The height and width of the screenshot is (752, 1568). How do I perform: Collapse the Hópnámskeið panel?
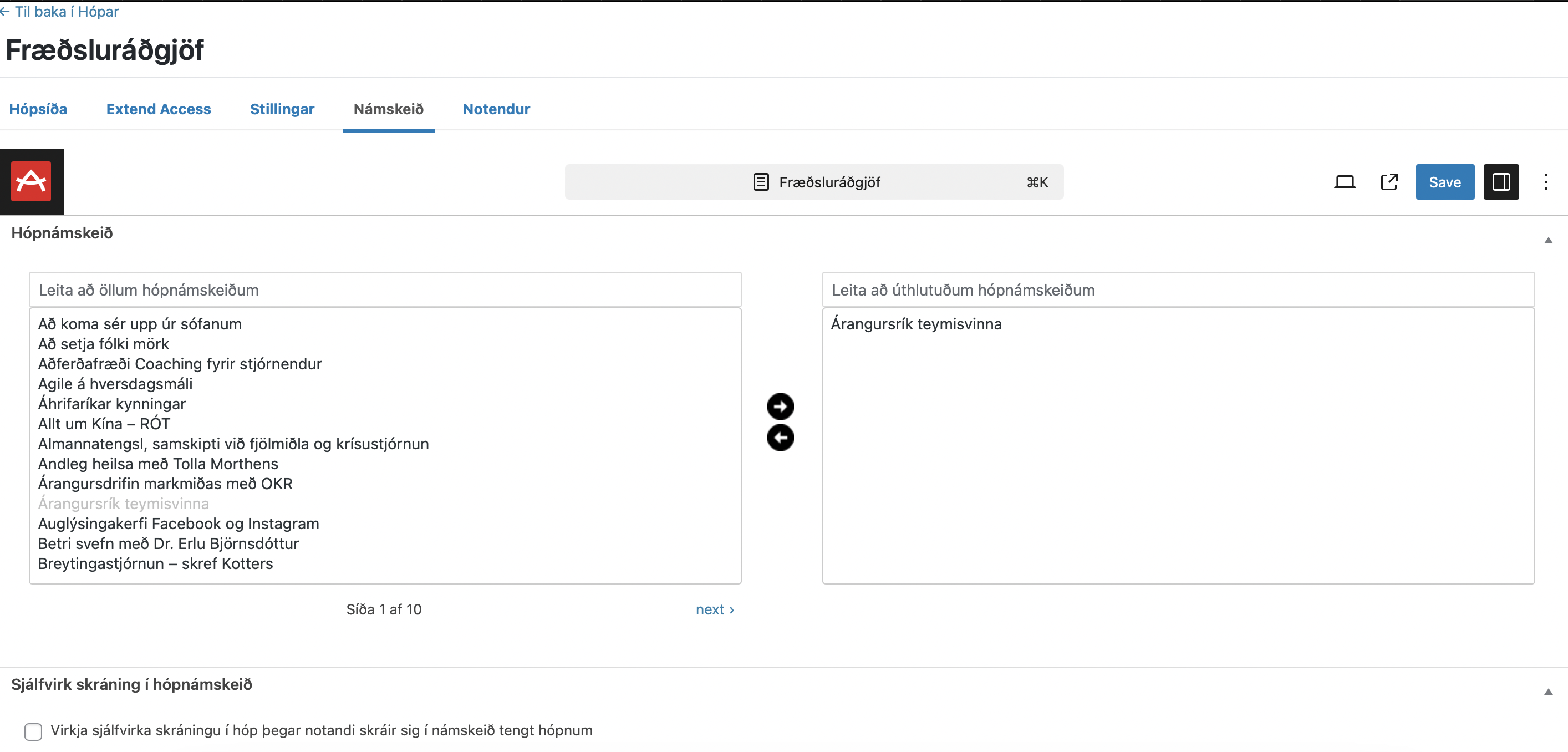pos(1548,241)
